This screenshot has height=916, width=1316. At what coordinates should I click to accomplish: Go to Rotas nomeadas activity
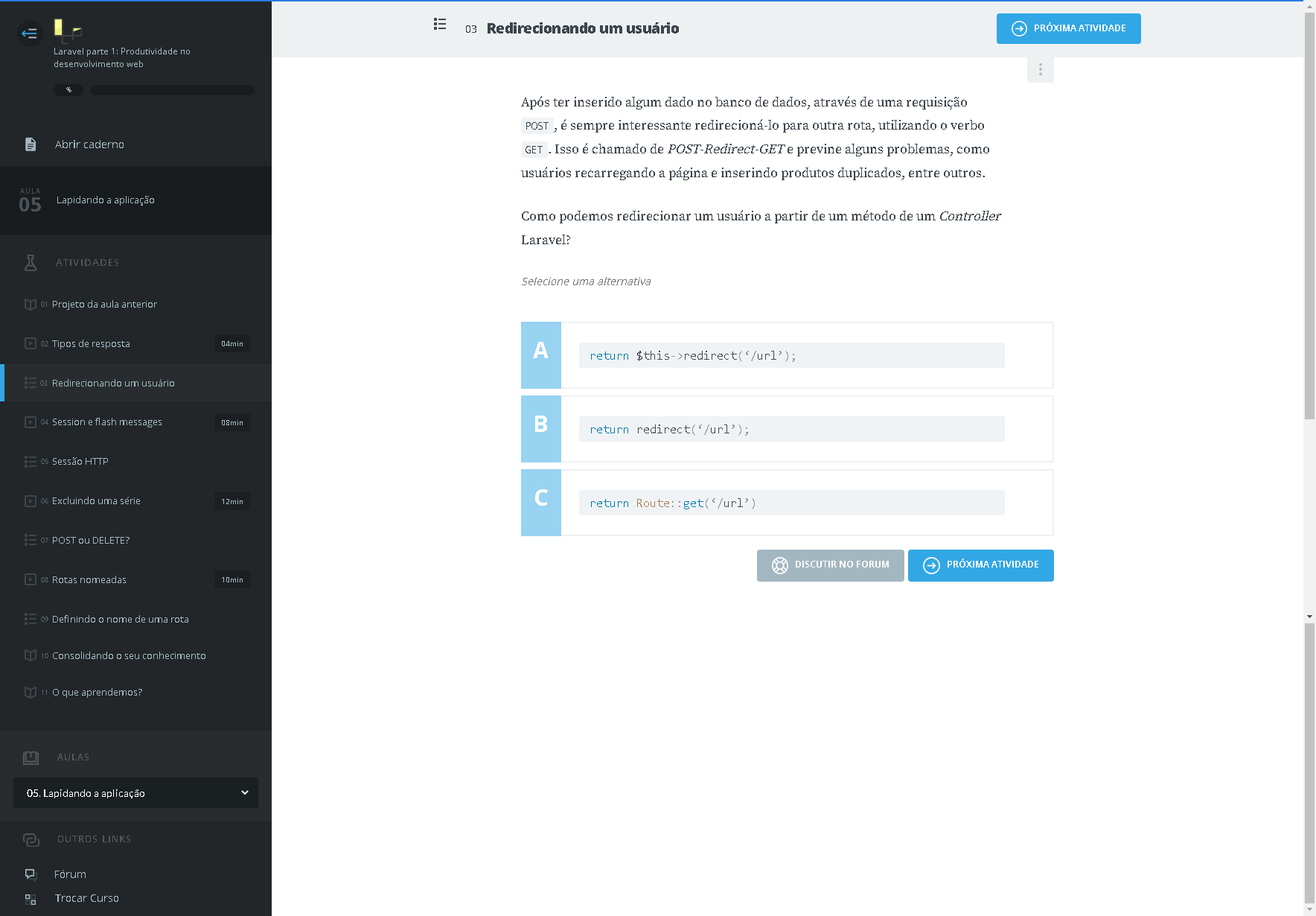[89, 580]
